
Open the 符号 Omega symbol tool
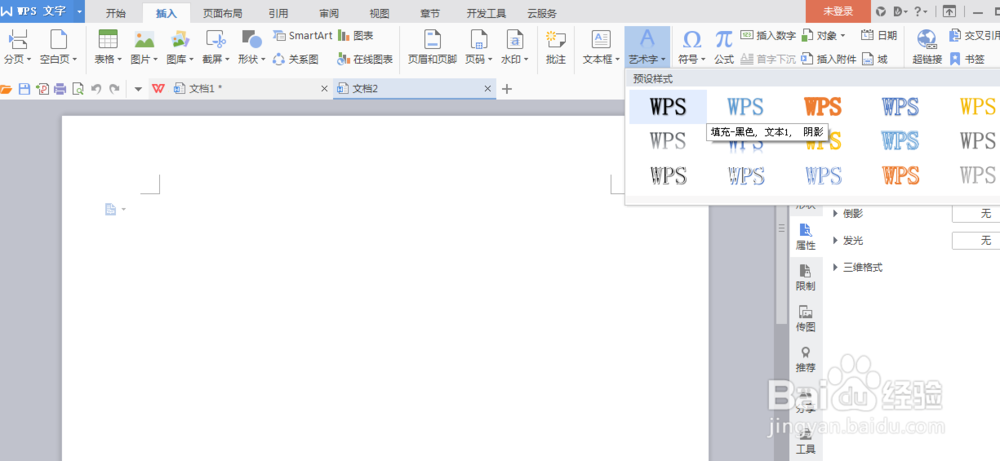(692, 47)
